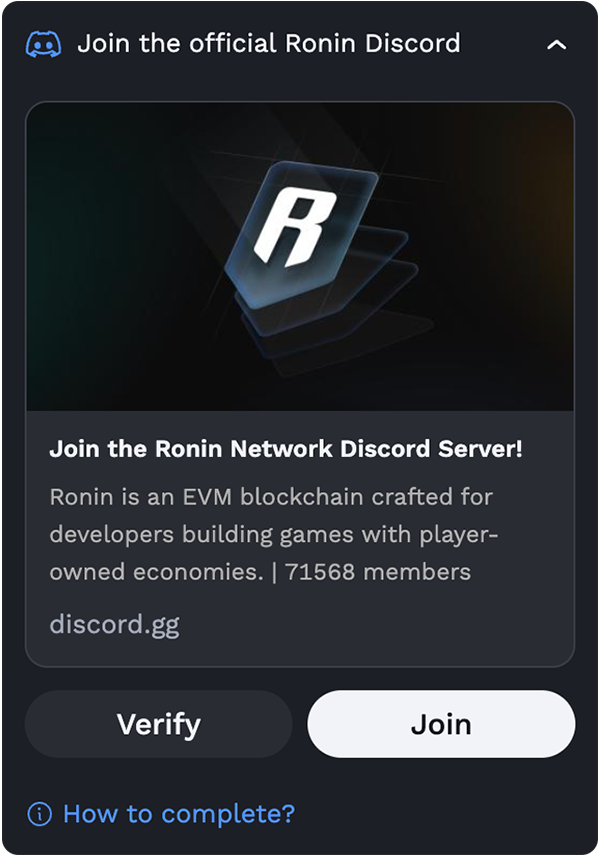Click the word Ronin in the header

[x=320, y=44]
